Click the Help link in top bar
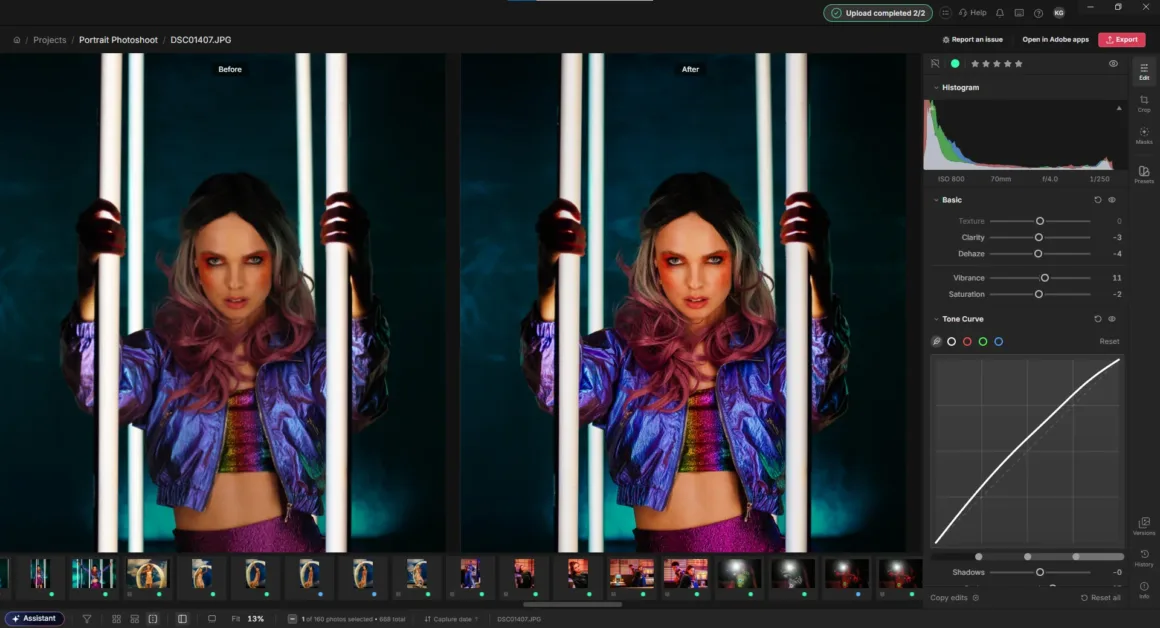The height and width of the screenshot is (628, 1160). 973,13
